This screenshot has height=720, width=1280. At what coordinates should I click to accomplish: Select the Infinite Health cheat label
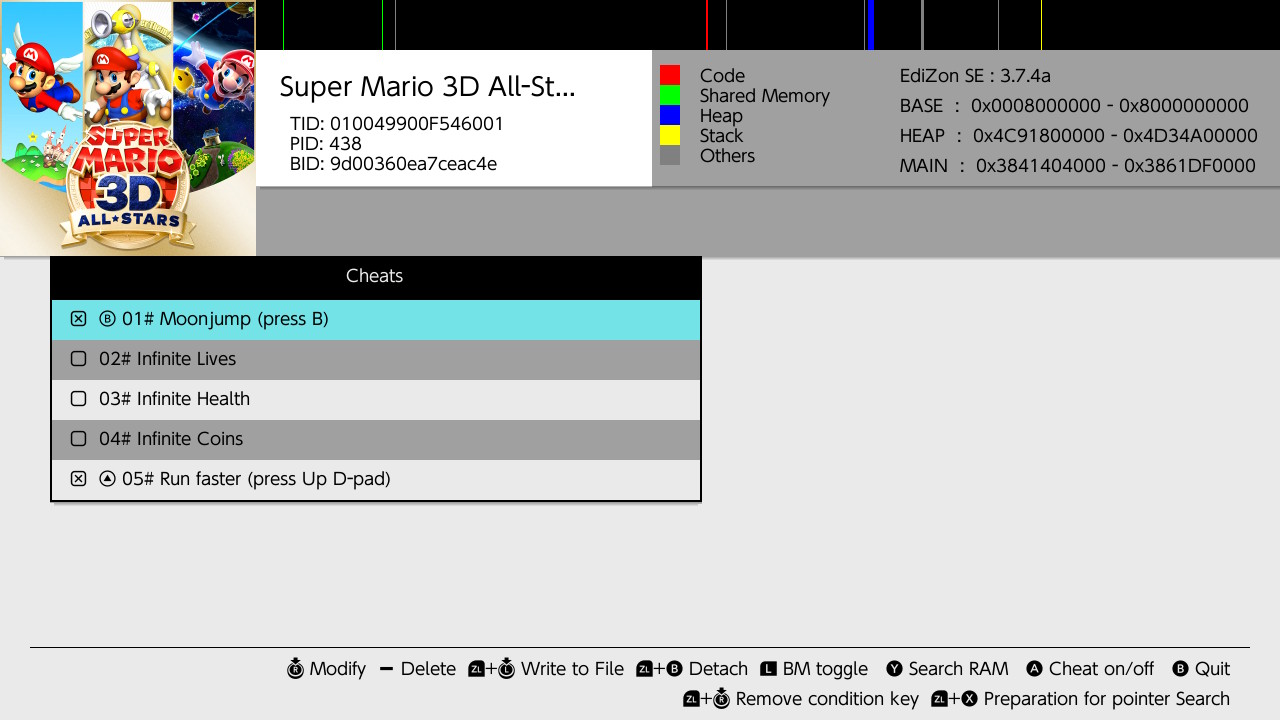pos(174,399)
